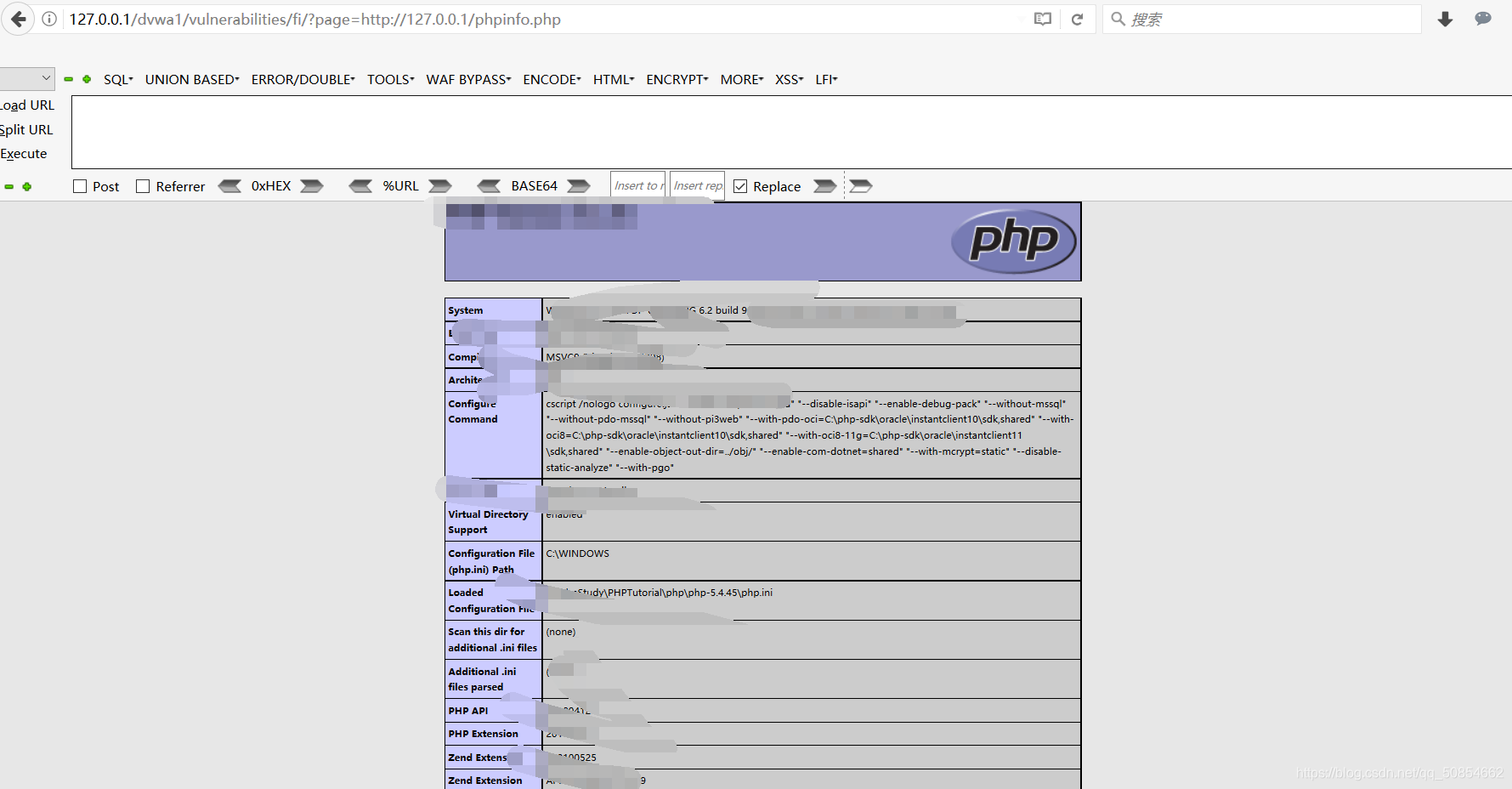This screenshot has width=1512, height=789.
Task: Open the SQL dropdown menu
Action: click(x=118, y=79)
